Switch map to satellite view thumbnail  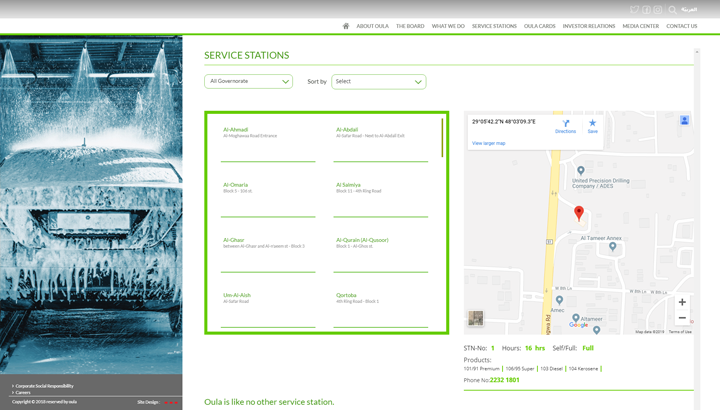476,318
